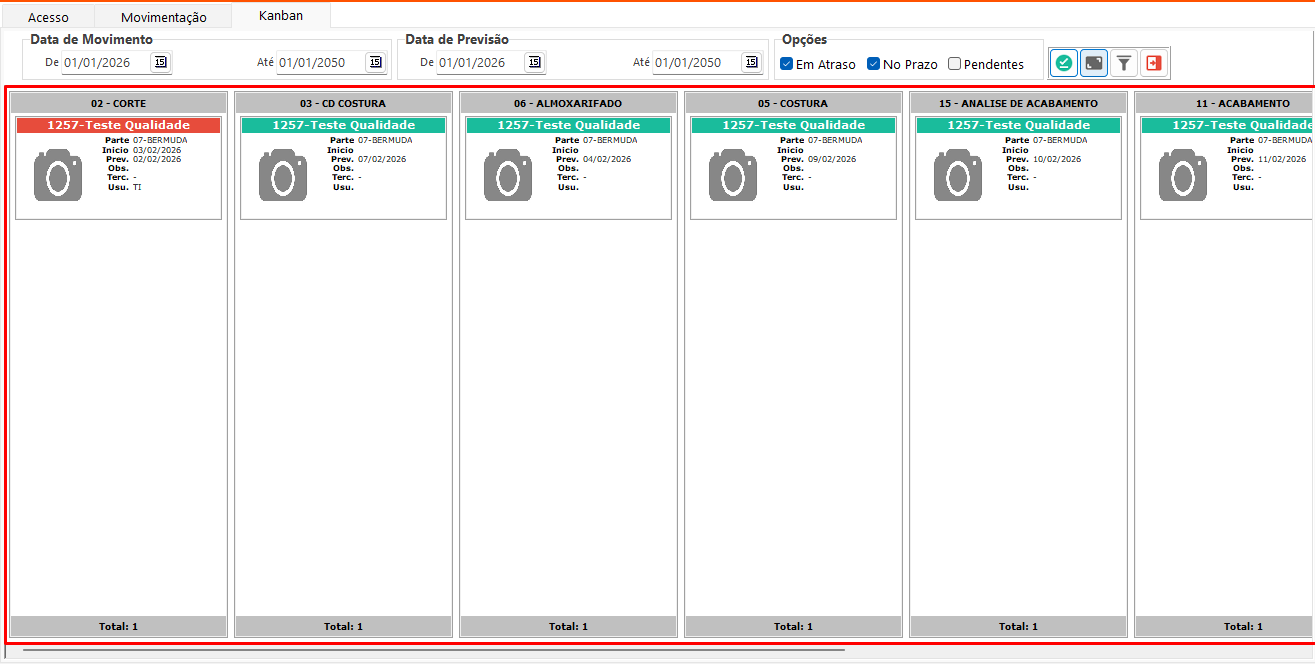This screenshot has width=1315, height=664.
Task: Click the fullscreen expand toolbar icon
Action: [1094, 63]
